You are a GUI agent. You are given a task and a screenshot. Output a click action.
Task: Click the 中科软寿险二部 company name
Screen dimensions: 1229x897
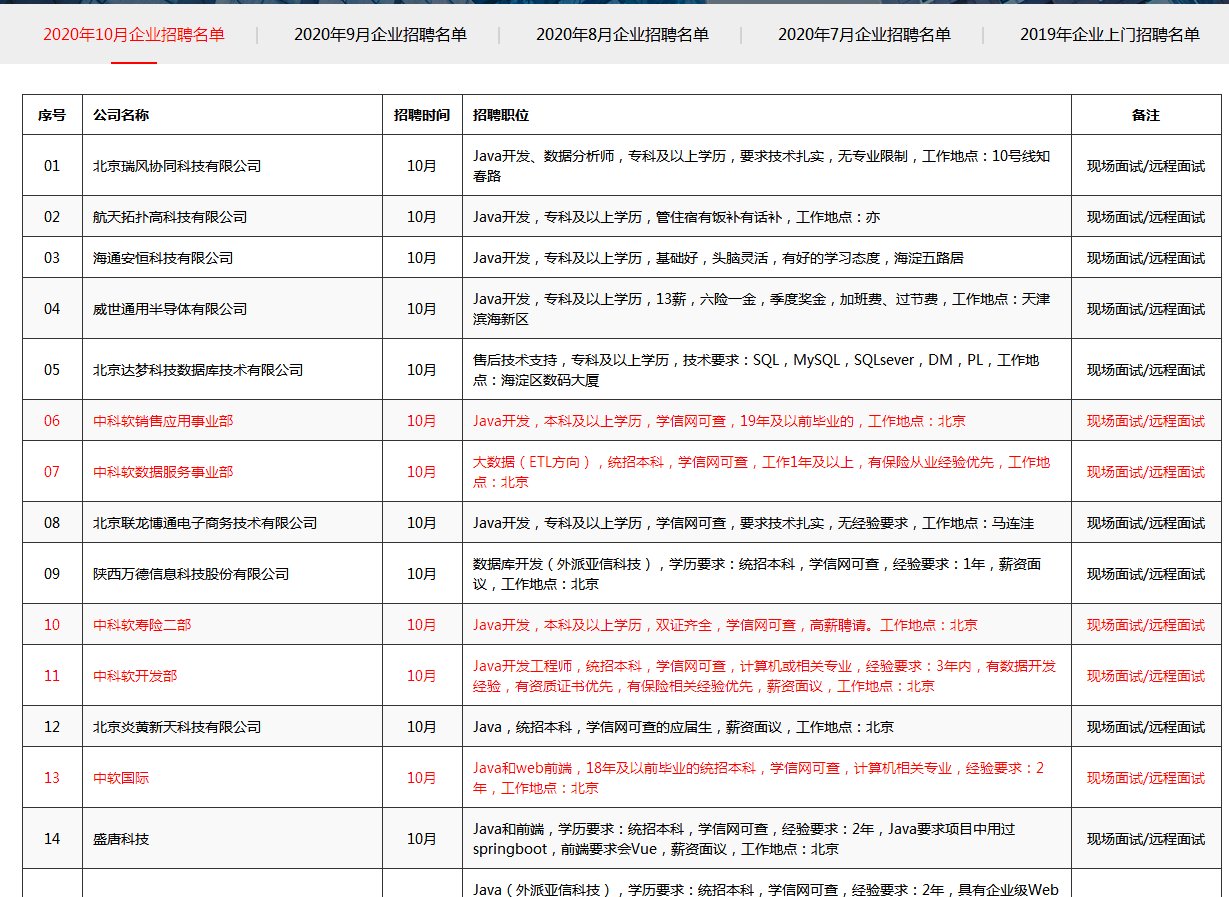140,624
